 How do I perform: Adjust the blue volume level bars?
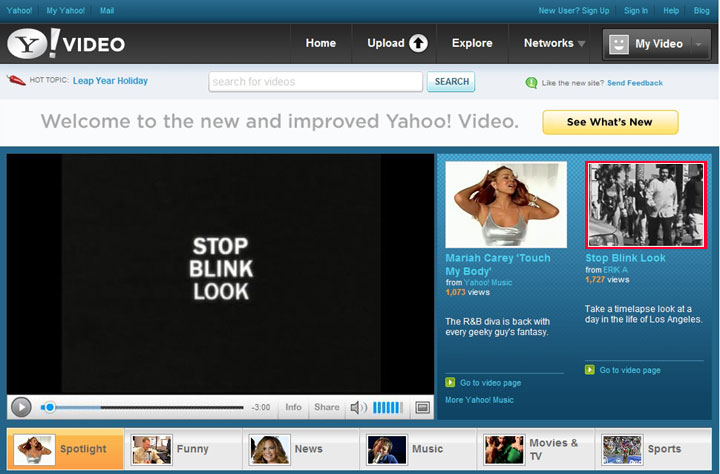pos(388,407)
